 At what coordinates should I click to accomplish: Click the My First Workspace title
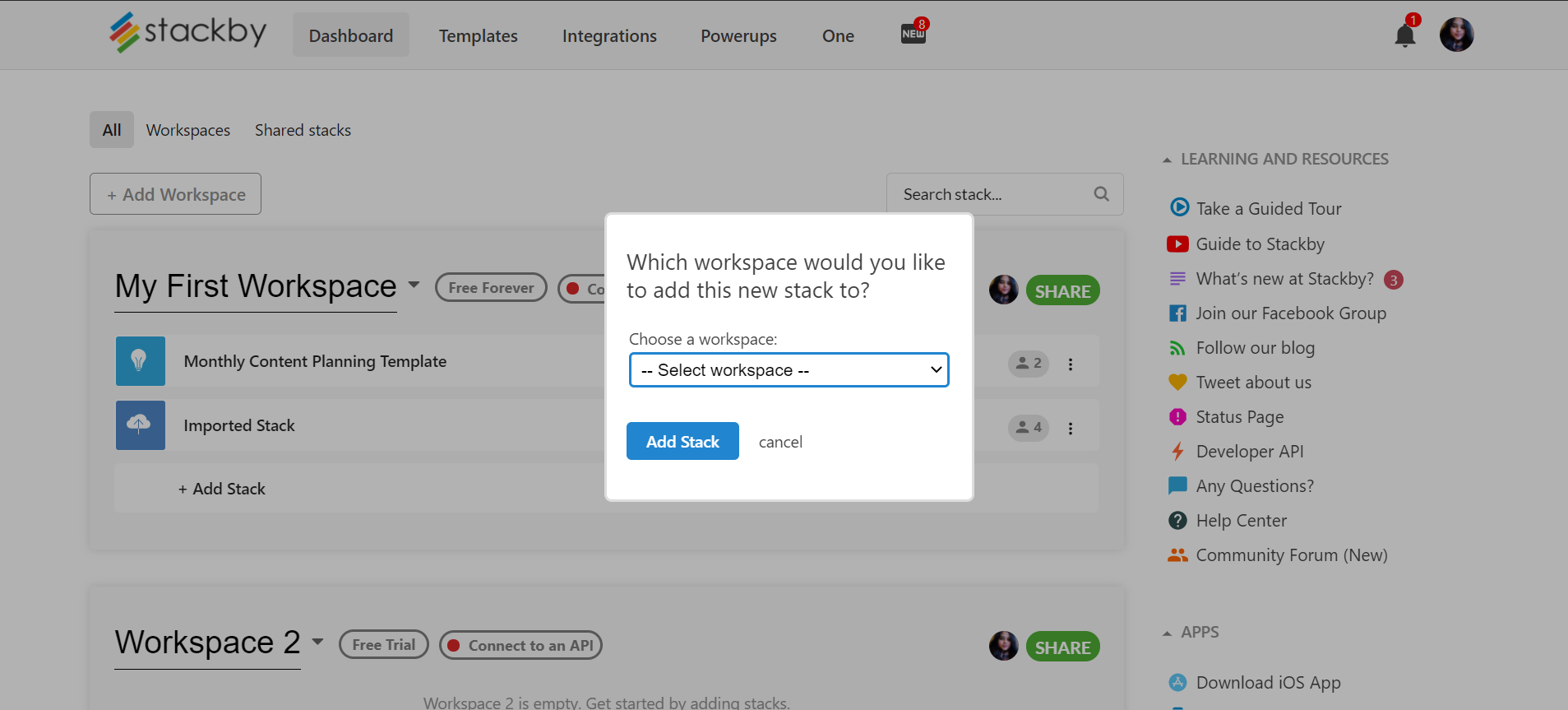pos(256,286)
